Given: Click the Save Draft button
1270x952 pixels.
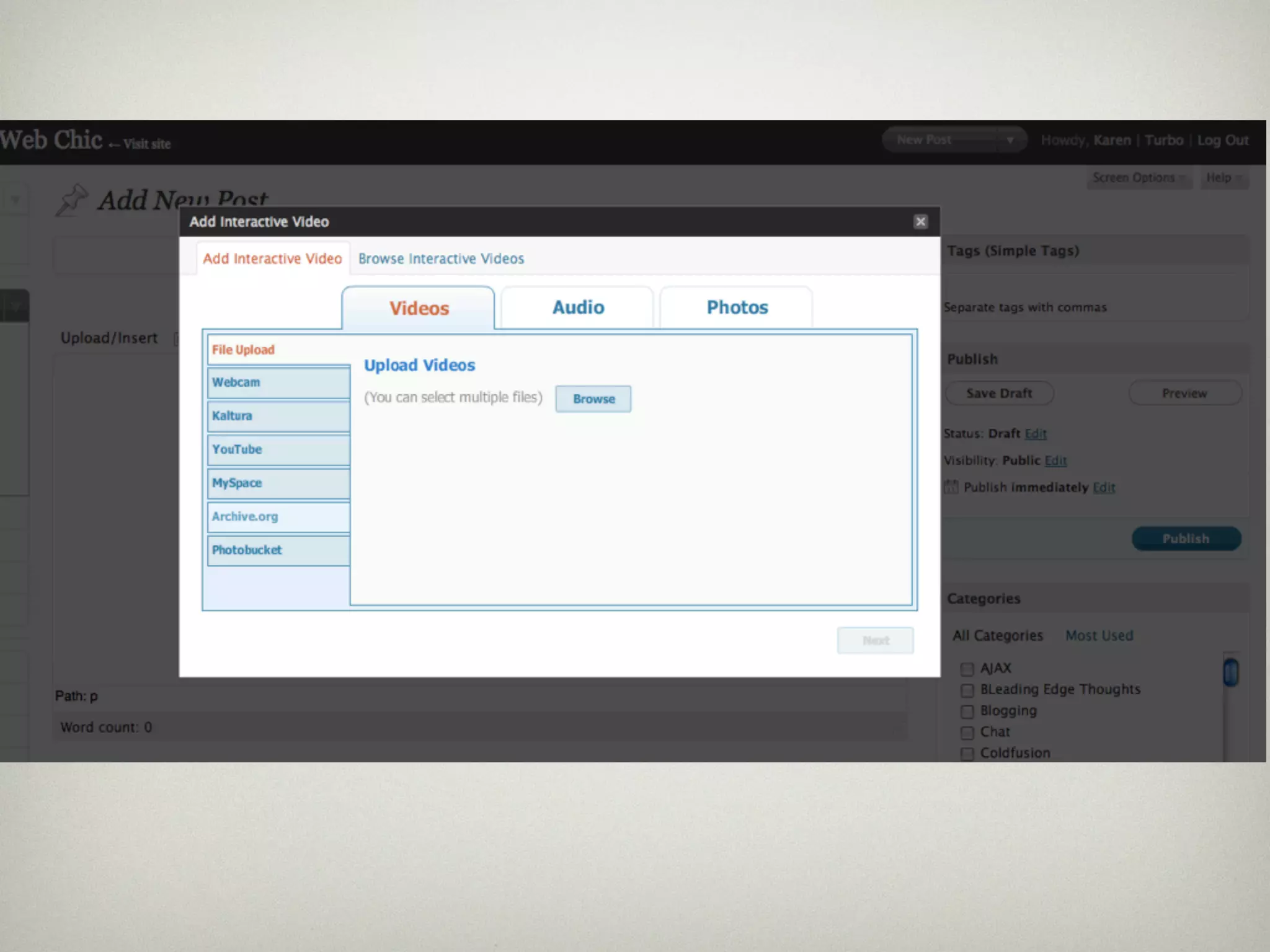Looking at the screenshot, I should [998, 394].
